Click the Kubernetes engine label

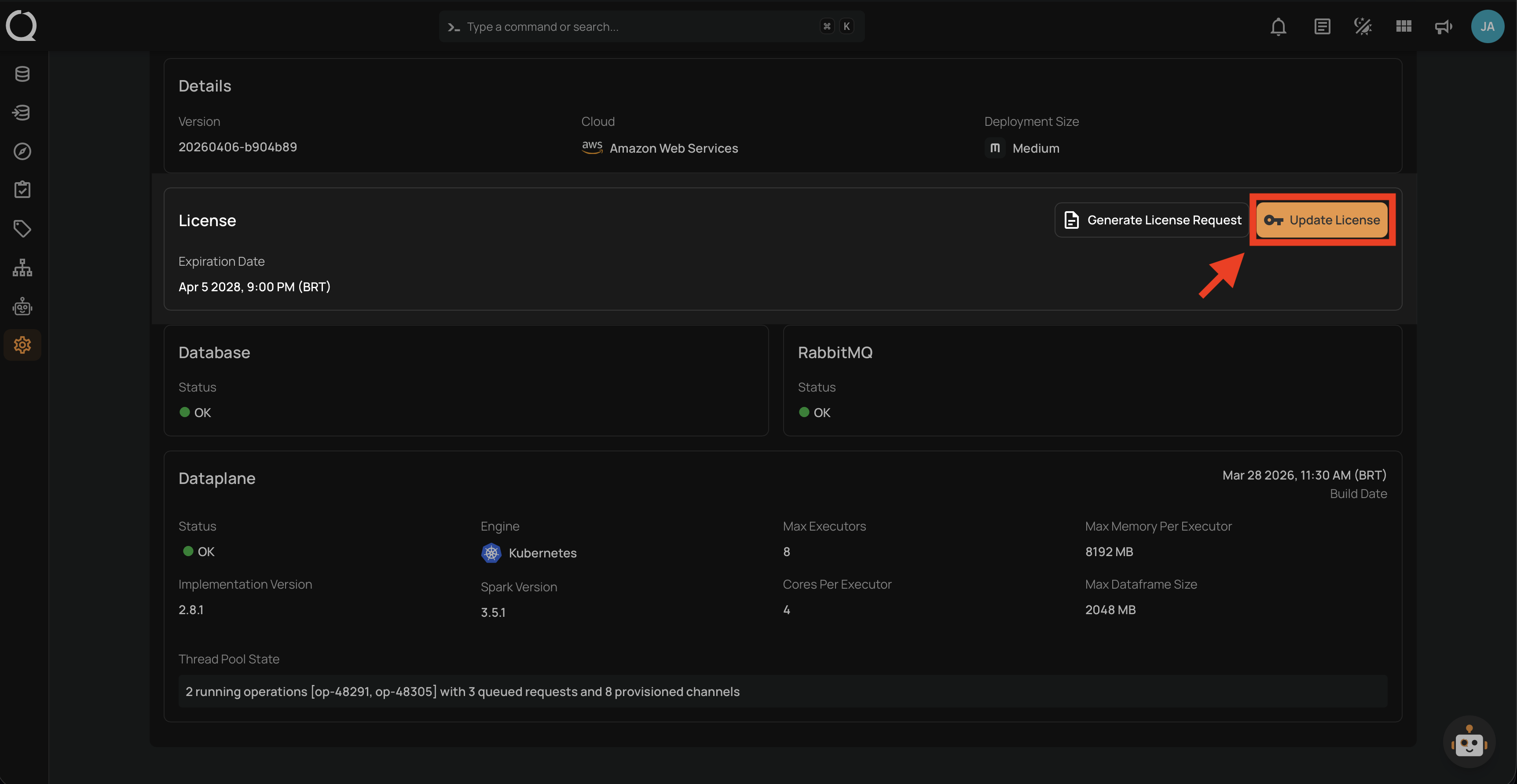pos(542,553)
